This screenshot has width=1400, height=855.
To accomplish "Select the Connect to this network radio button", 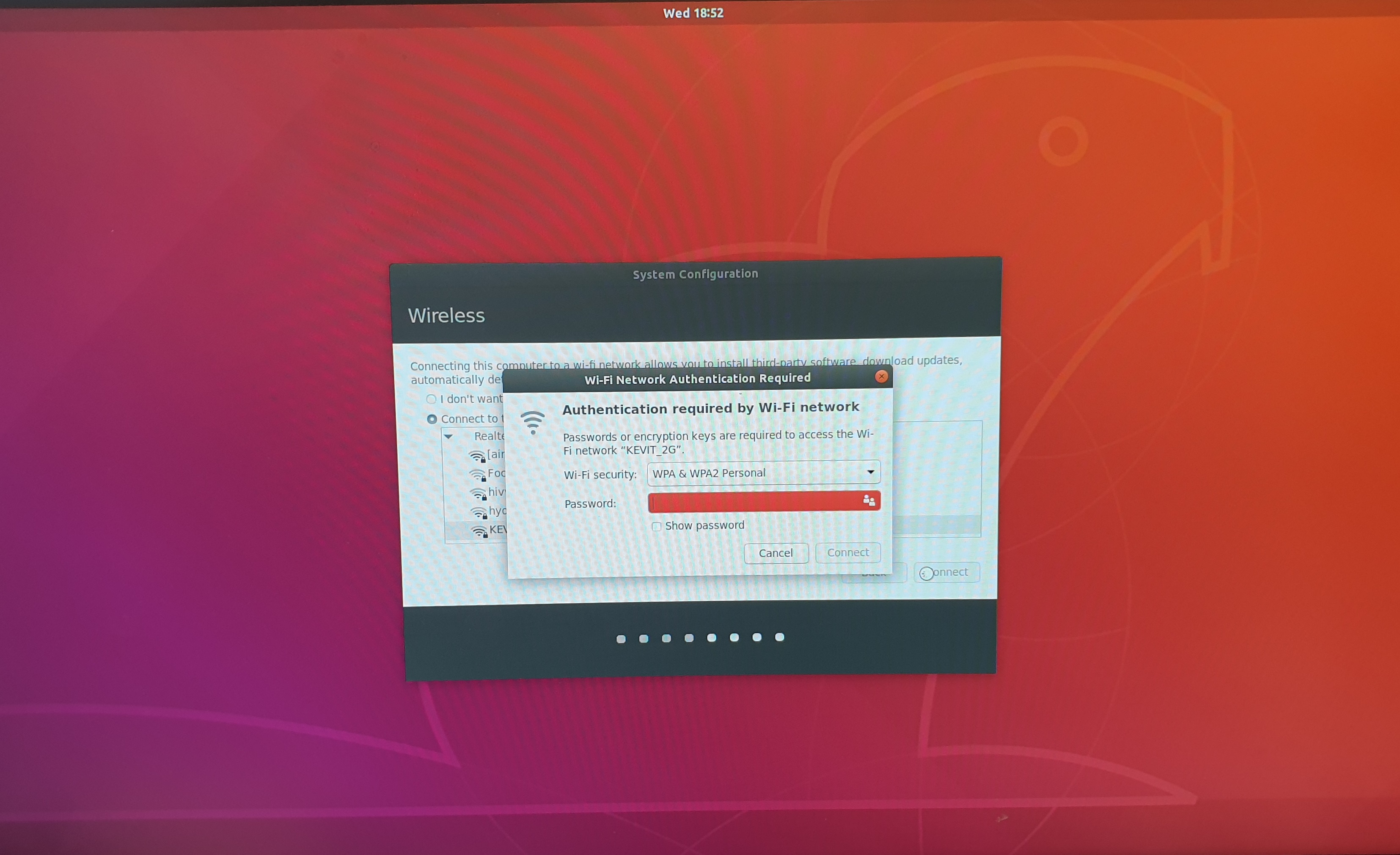I will point(432,419).
